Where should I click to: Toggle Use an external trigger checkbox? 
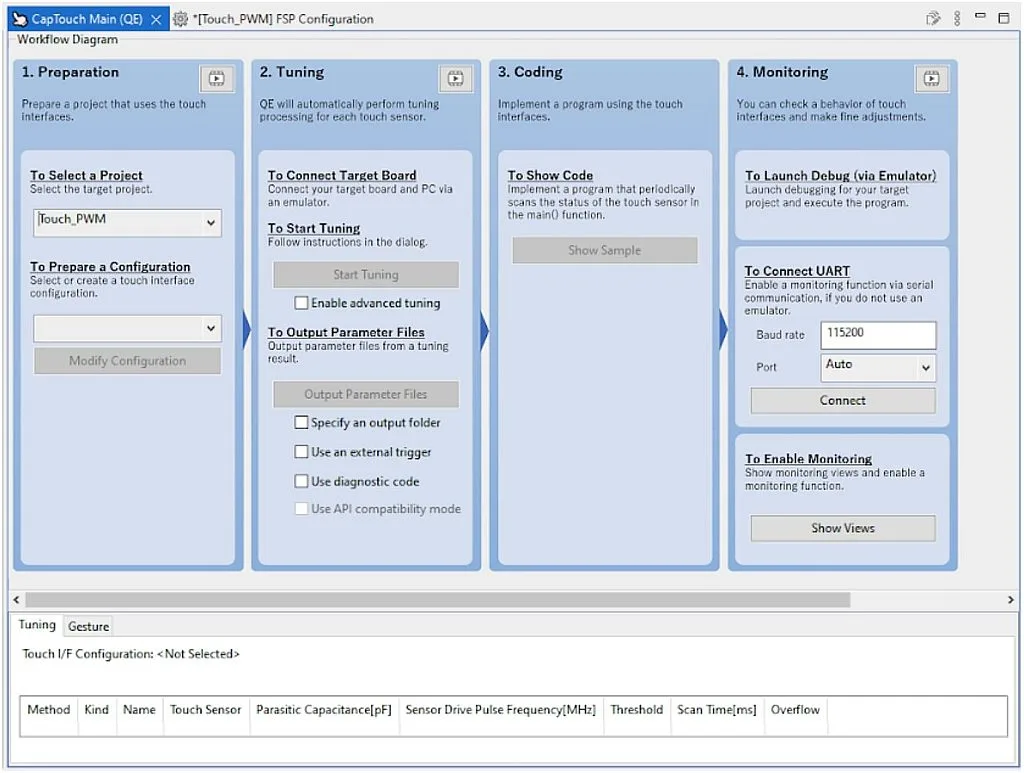click(301, 452)
